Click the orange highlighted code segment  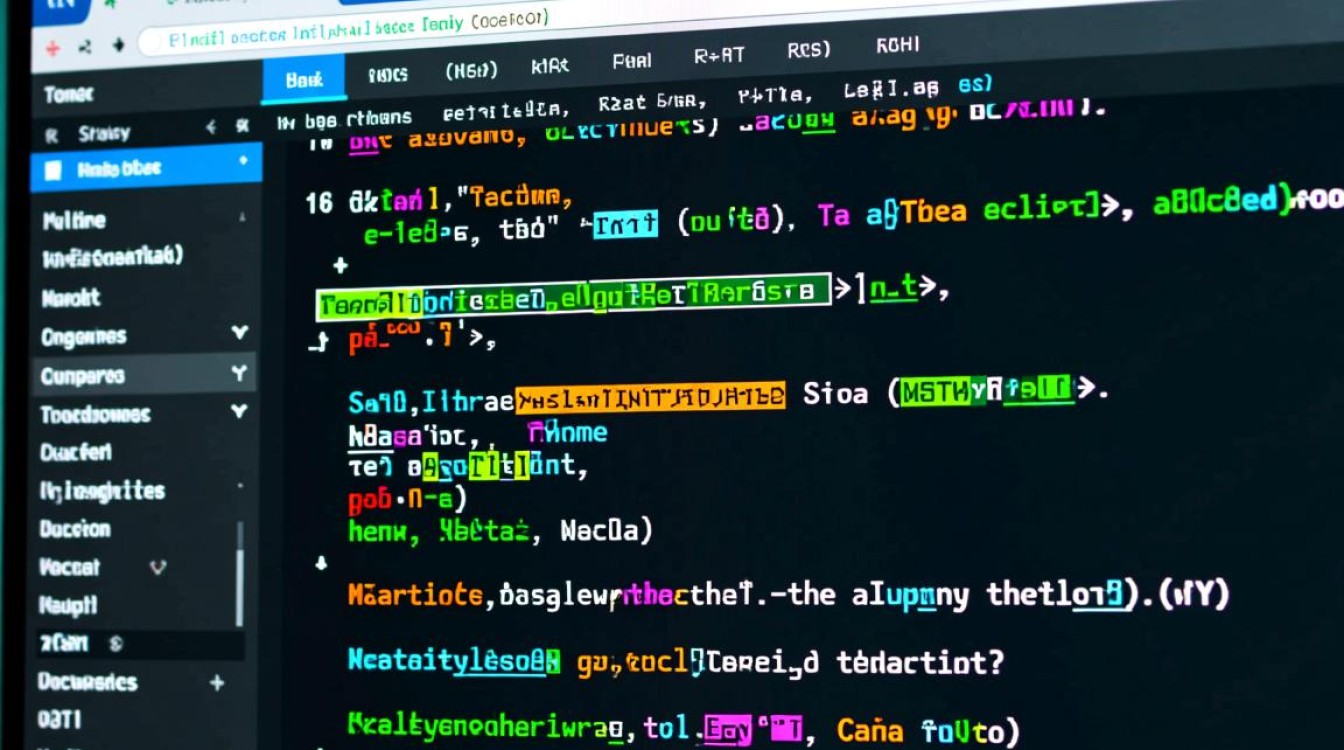pos(650,398)
